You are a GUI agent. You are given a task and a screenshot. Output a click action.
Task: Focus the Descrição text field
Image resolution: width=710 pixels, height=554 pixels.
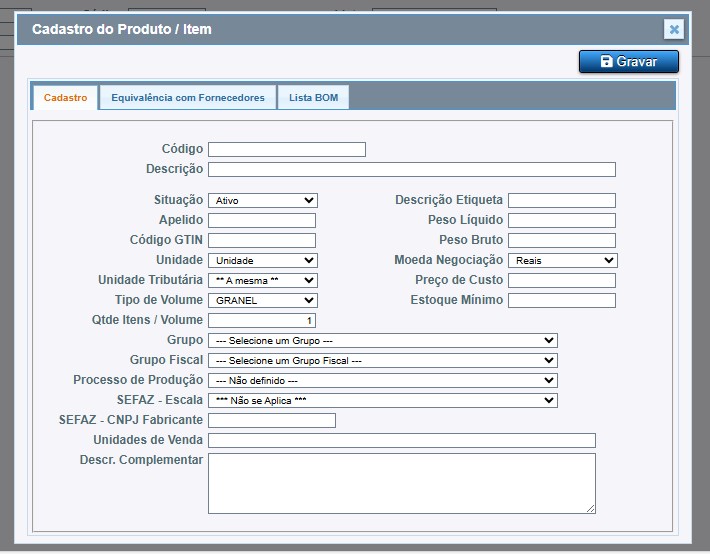[411, 170]
